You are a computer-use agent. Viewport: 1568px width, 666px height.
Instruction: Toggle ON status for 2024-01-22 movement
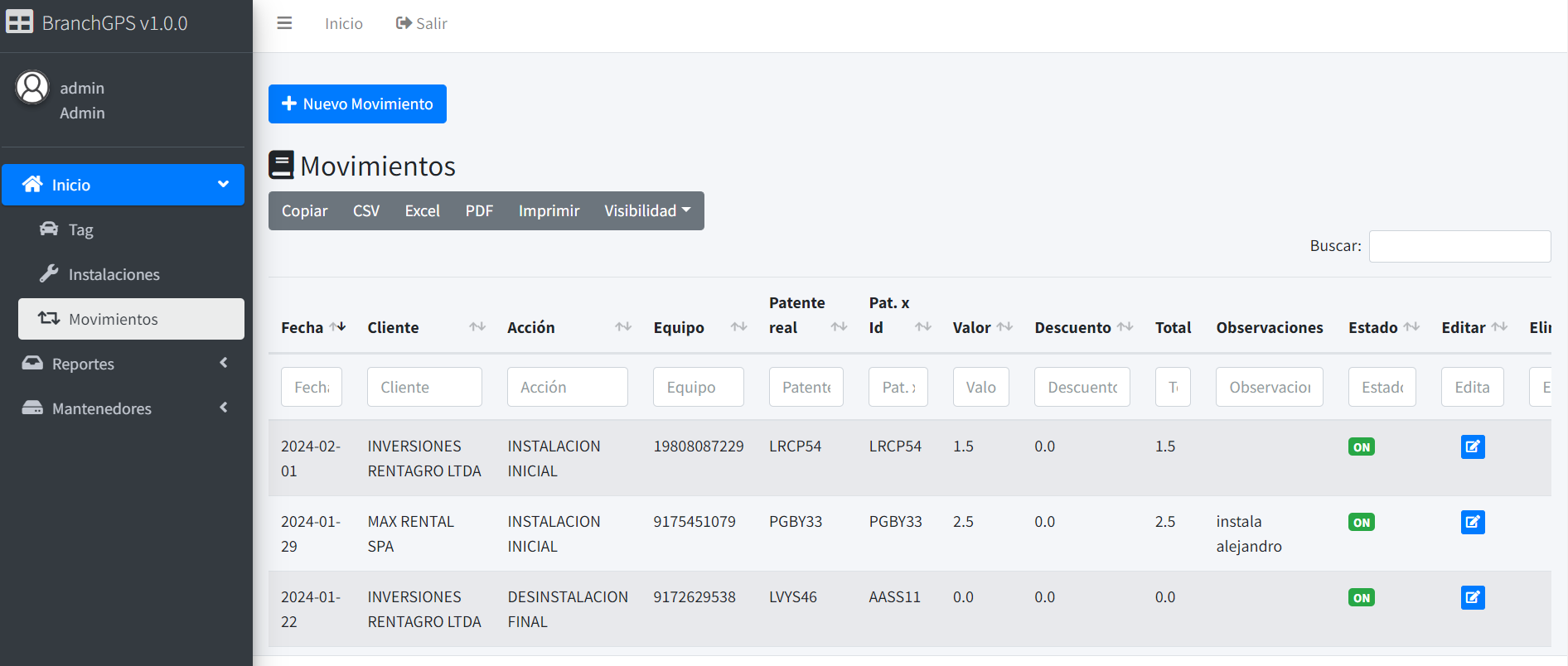click(x=1361, y=598)
